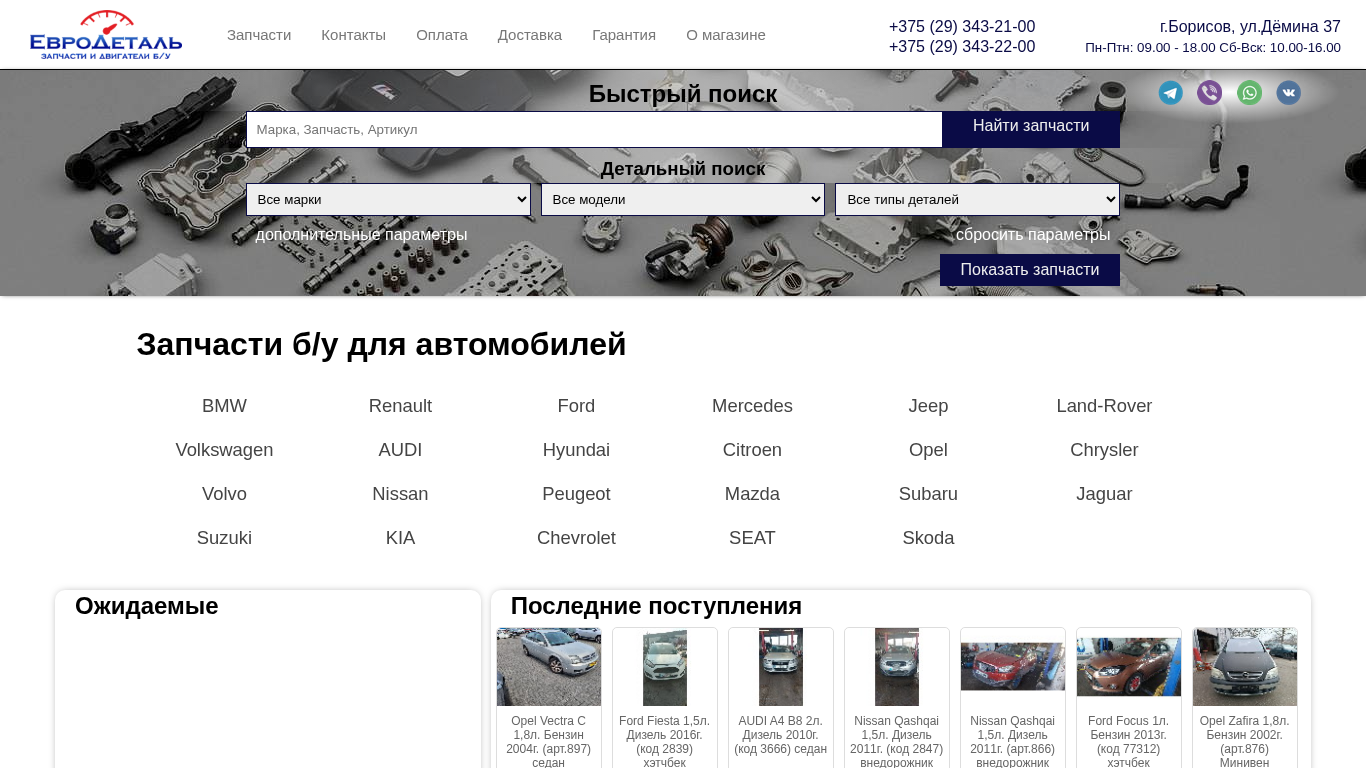Open the Доставка menu item
Screen dimensions: 1366x768
click(x=530, y=35)
